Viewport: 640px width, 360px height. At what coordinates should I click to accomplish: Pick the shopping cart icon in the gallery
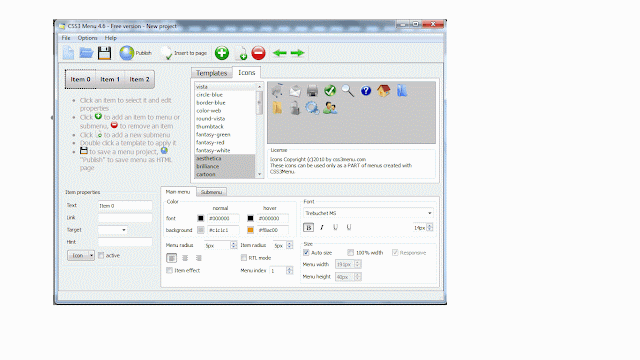pyautogui.click(x=277, y=90)
